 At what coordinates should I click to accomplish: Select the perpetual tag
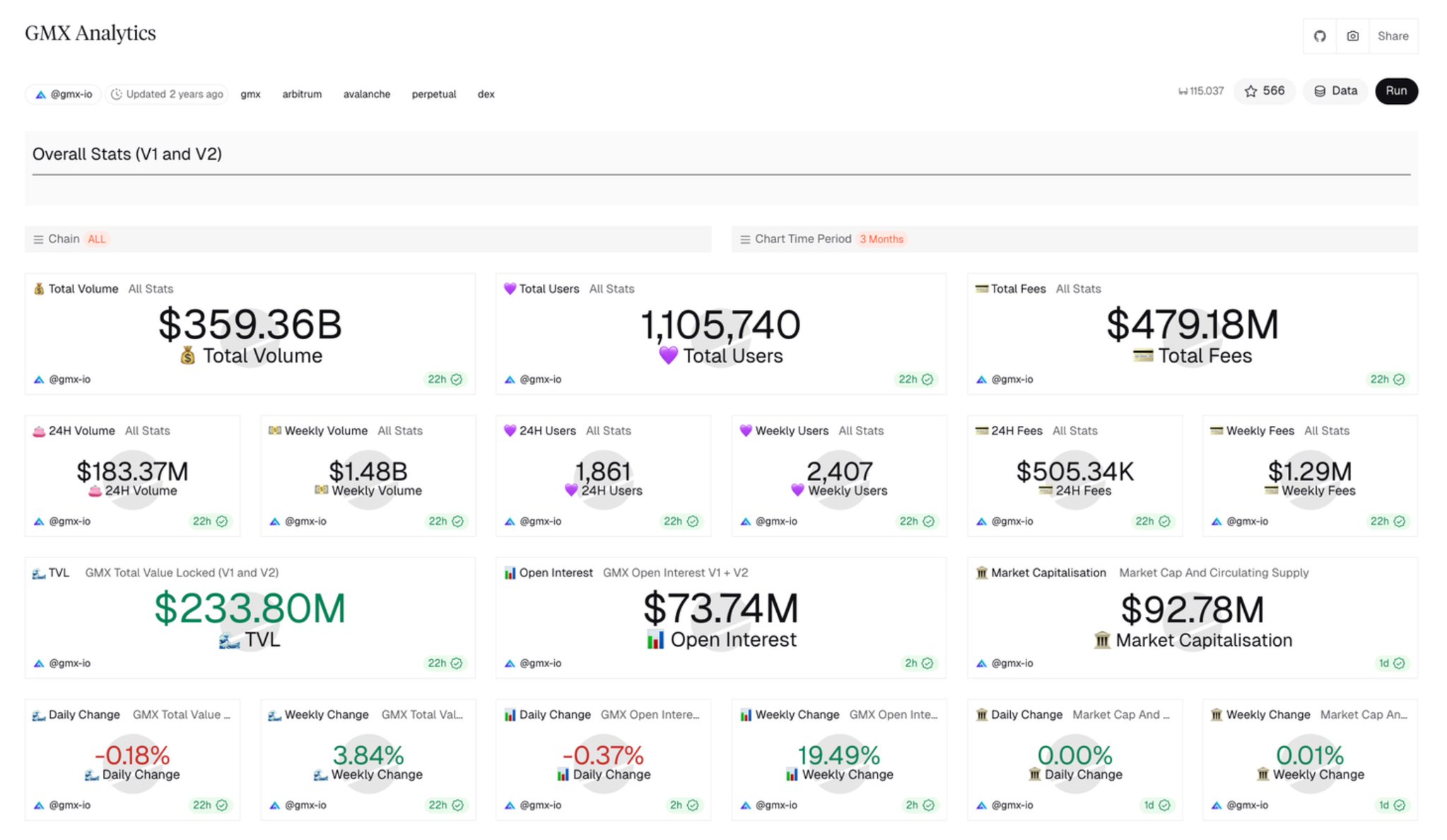(433, 94)
